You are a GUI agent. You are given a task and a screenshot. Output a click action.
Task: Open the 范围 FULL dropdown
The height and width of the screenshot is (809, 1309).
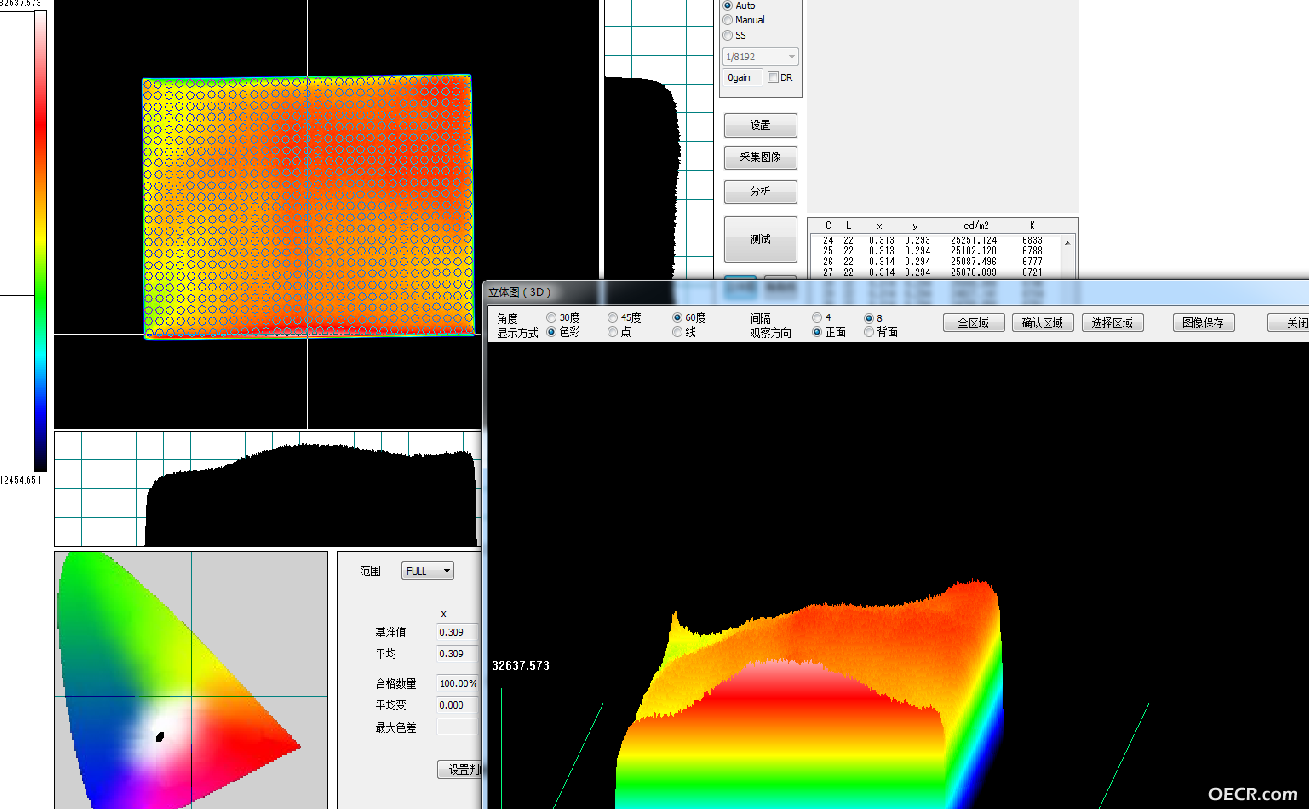click(427, 571)
